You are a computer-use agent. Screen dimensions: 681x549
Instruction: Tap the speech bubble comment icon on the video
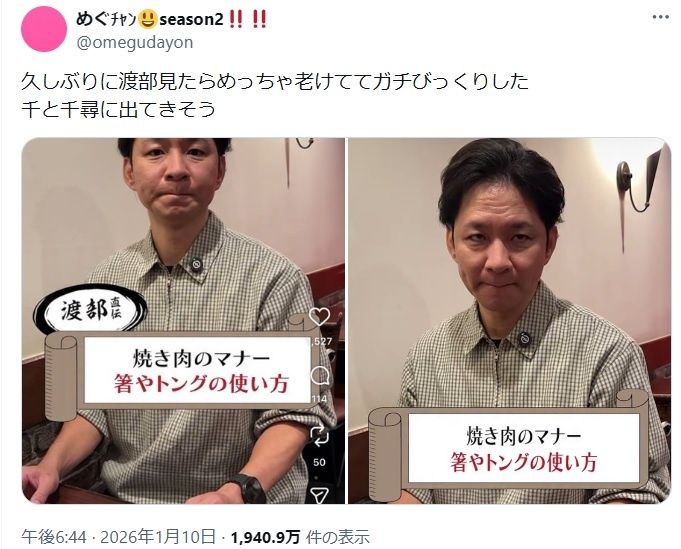[x=320, y=376]
